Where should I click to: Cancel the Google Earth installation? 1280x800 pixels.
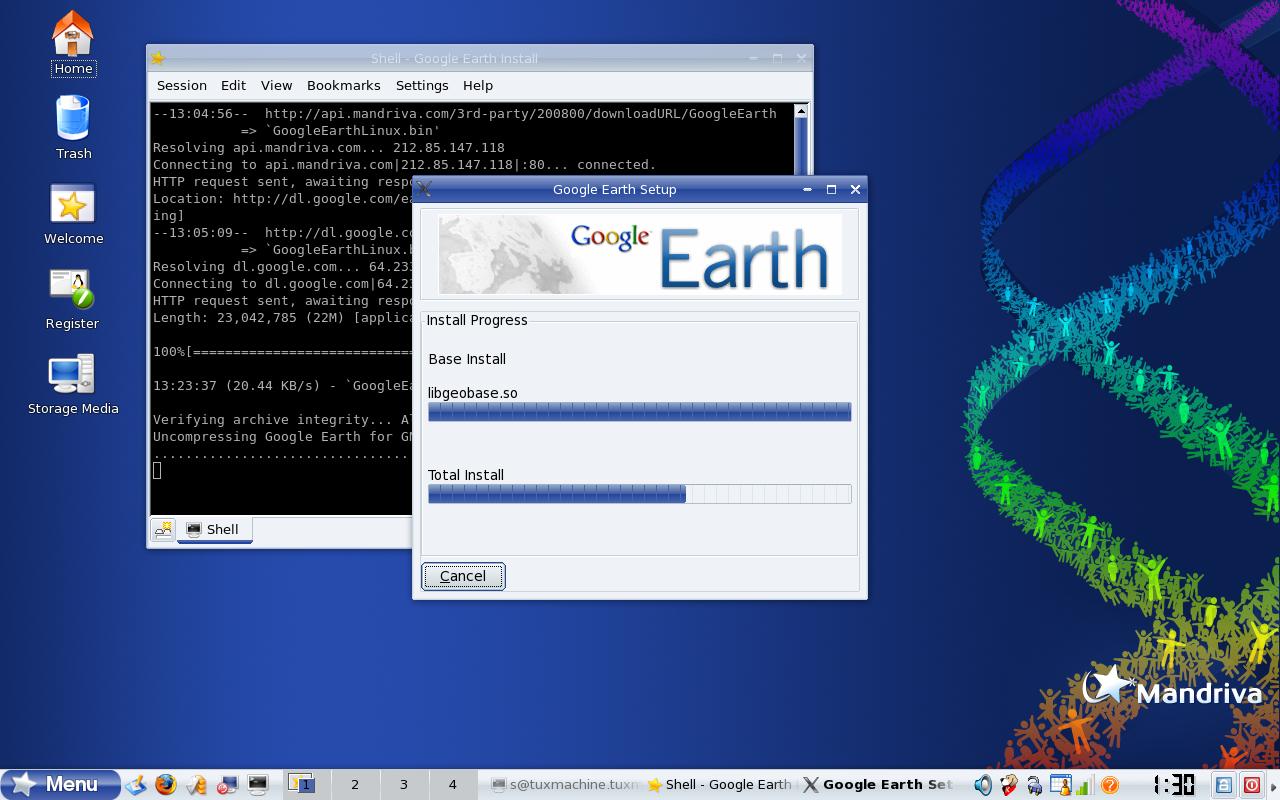click(463, 576)
